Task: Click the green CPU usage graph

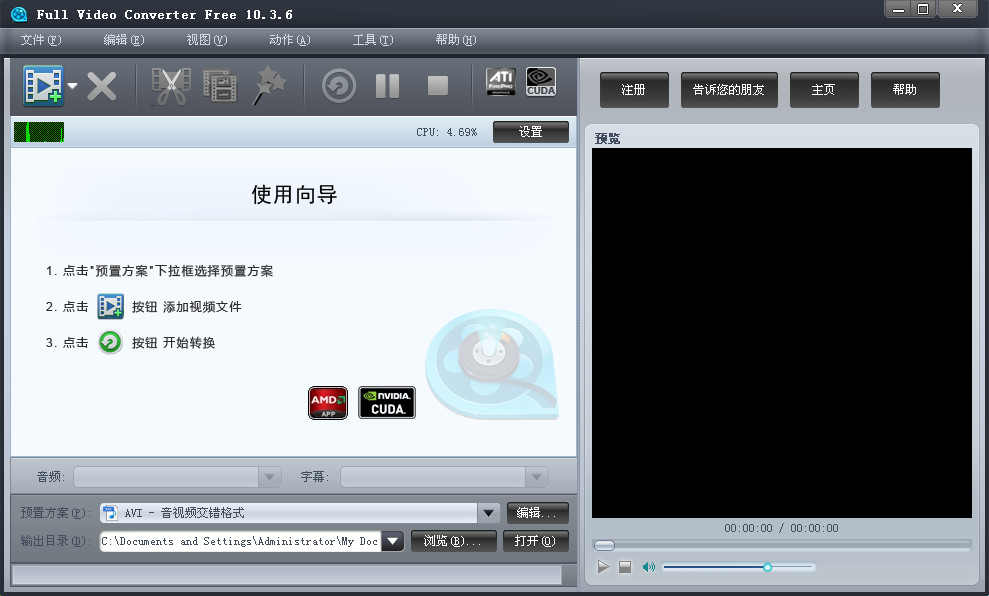Action: tap(39, 132)
